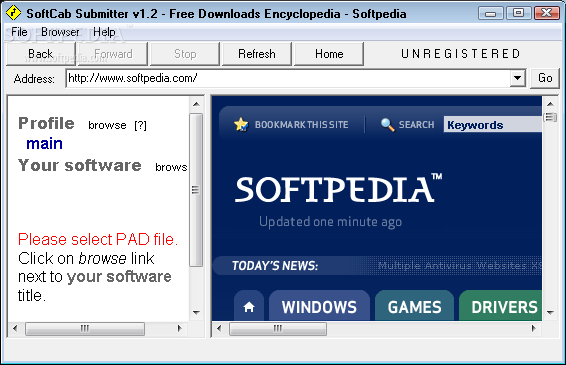Click left panel horizontal scrollbar thumb
Screen dimensions: 566x365
click(85, 329)
